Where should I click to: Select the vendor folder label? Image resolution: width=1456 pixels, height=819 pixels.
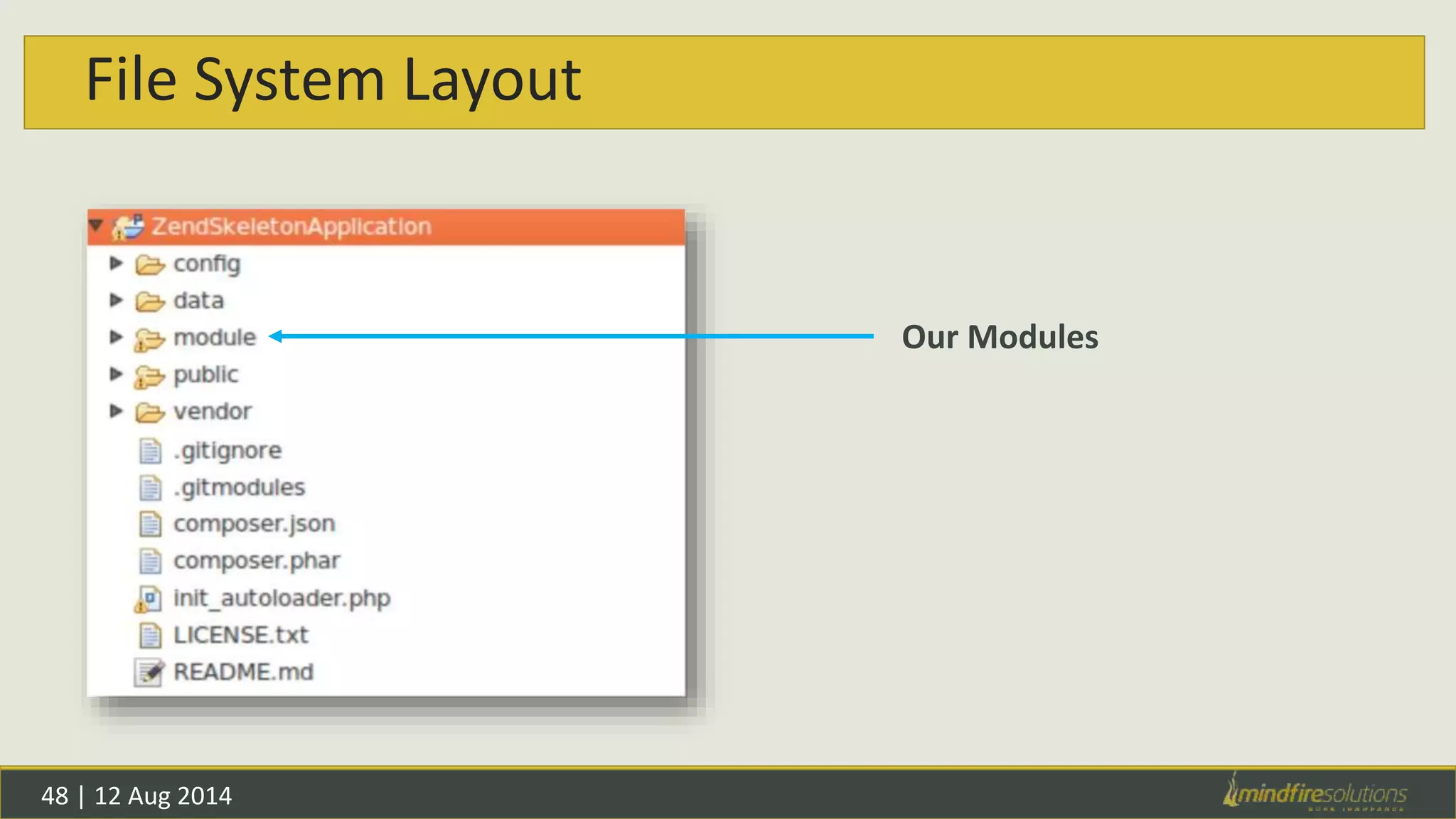click(x=213, y=411)
